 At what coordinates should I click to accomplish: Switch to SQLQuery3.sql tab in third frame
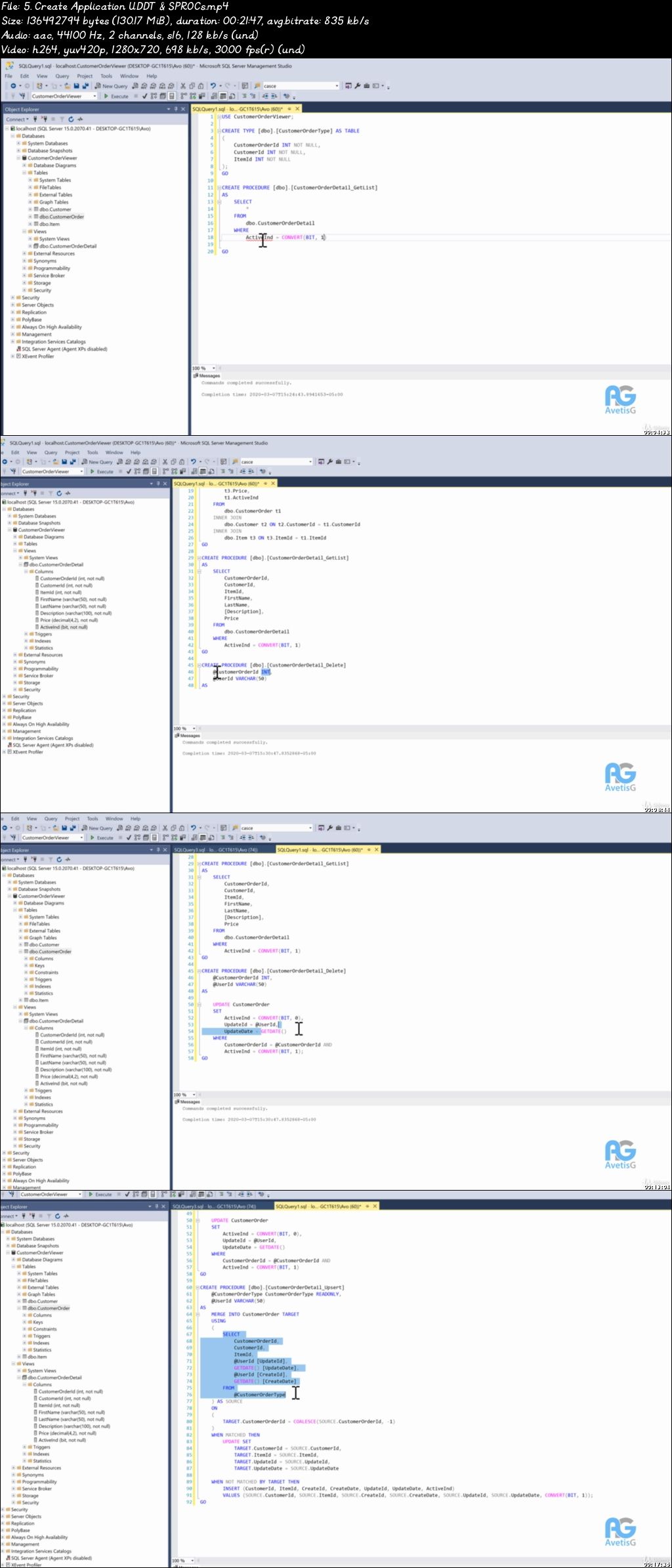pos(216,849)
